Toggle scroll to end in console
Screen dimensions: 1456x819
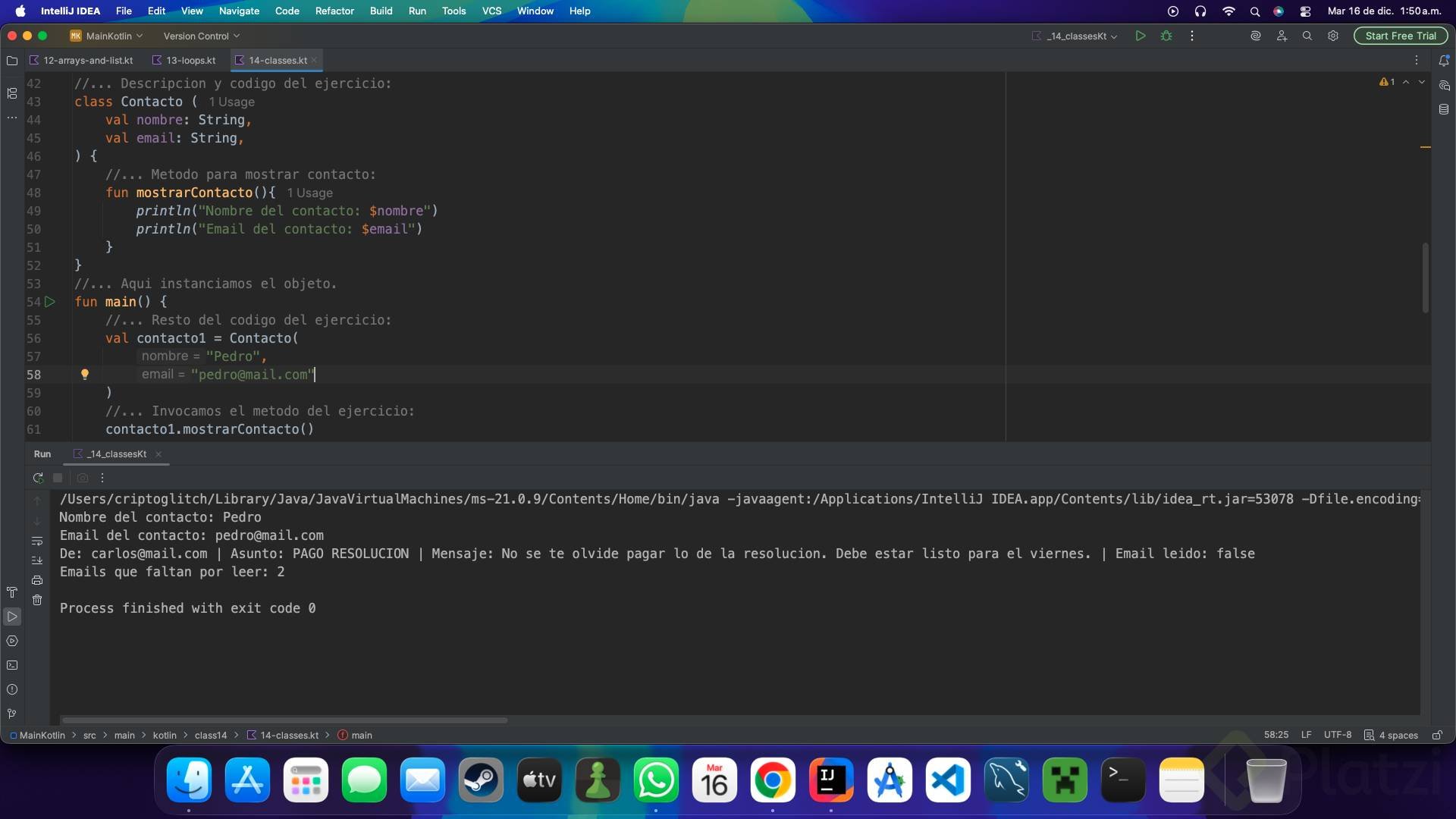pos(37,560)
